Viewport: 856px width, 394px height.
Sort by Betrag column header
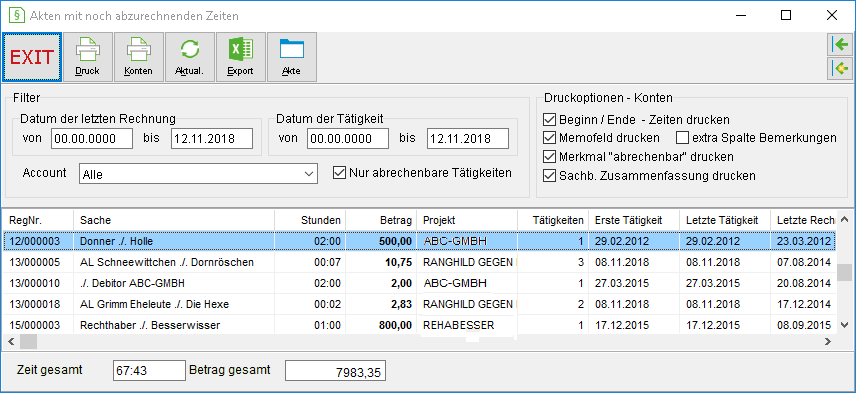[x=381, y=220]
